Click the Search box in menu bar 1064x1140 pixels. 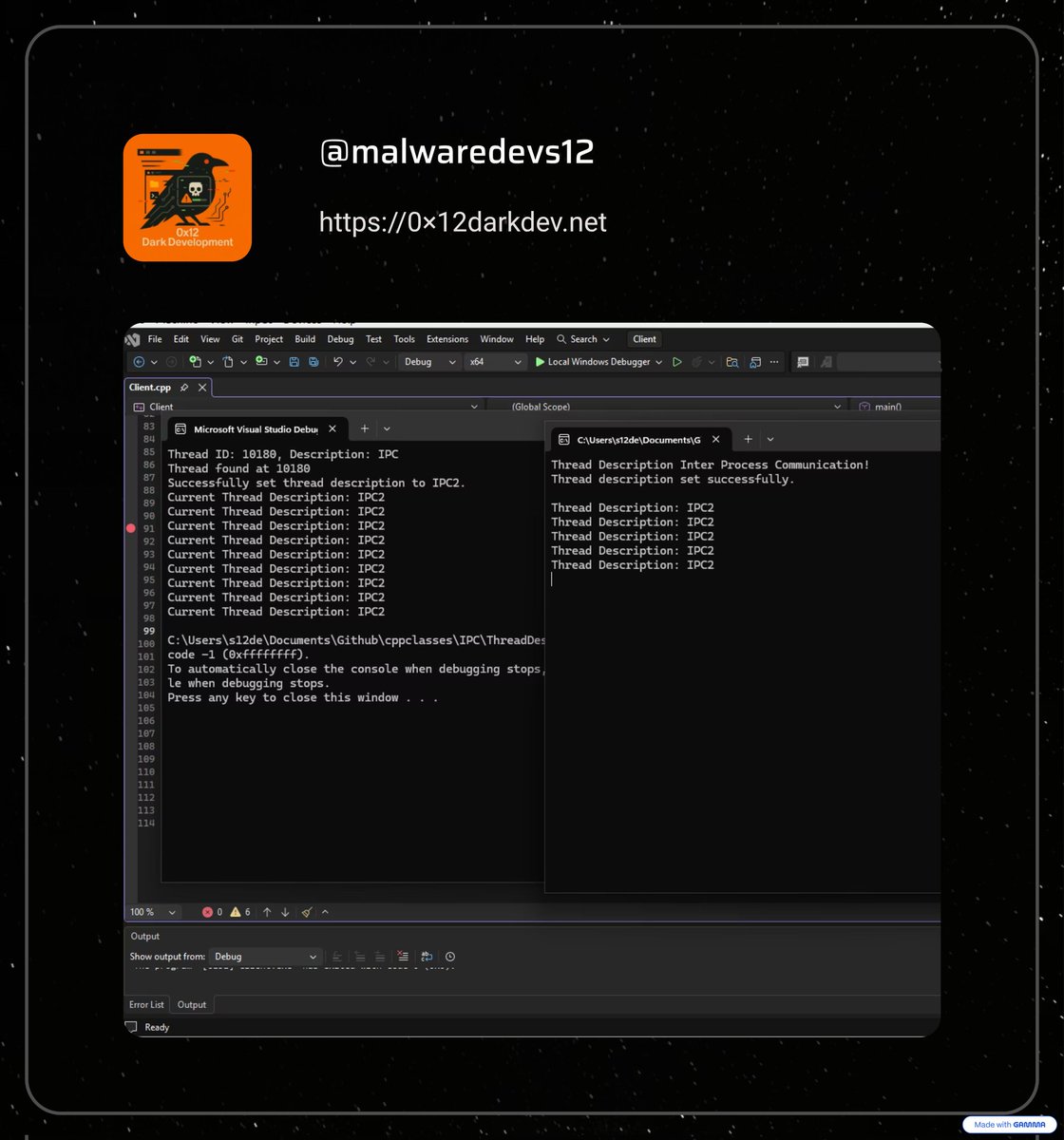pyautogui.click(x=583, y=339)
